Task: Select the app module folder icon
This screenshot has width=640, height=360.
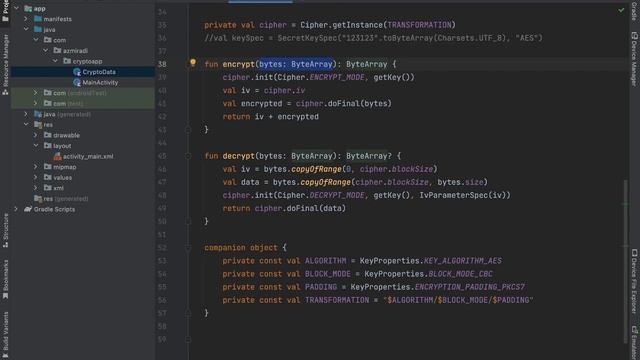Action: [x=28, y=8]
